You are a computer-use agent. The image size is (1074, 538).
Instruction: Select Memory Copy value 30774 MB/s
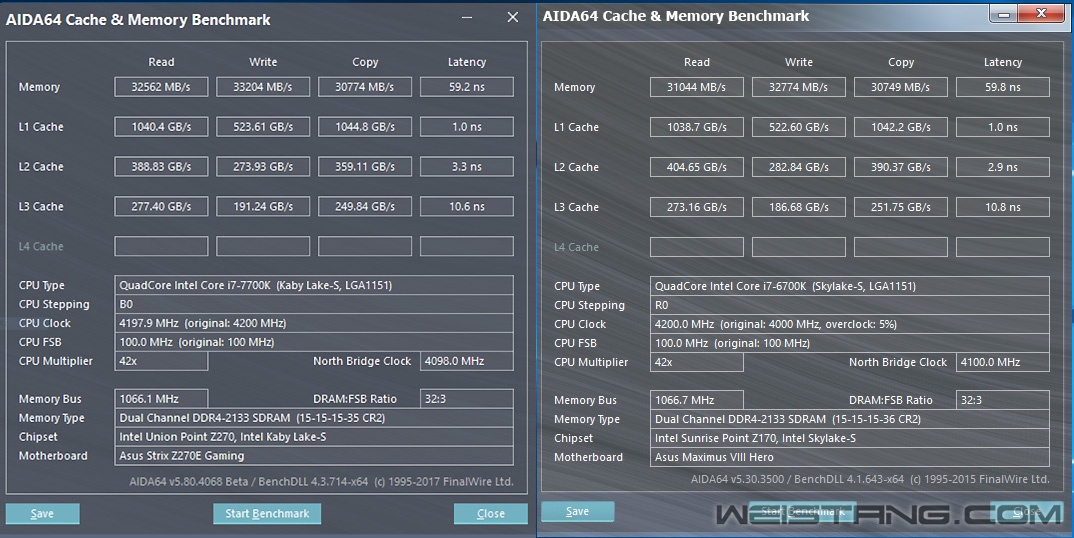[365, 87]
